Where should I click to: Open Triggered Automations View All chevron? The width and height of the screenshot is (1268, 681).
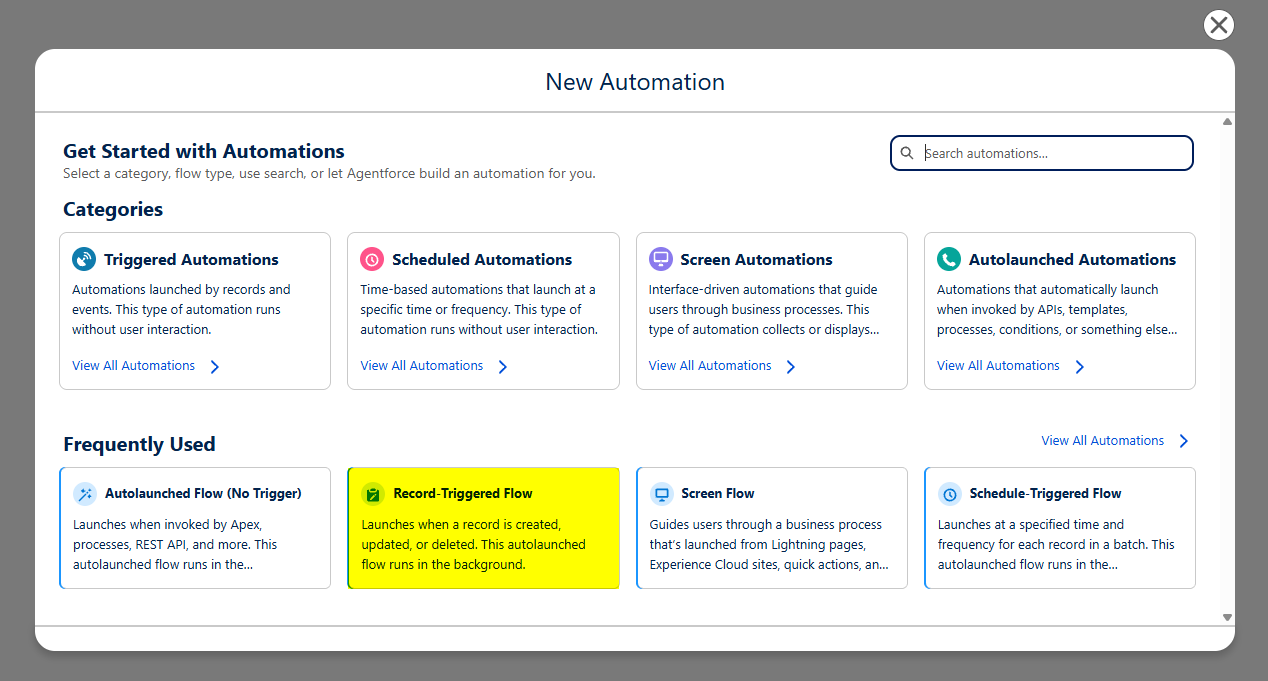215,367
